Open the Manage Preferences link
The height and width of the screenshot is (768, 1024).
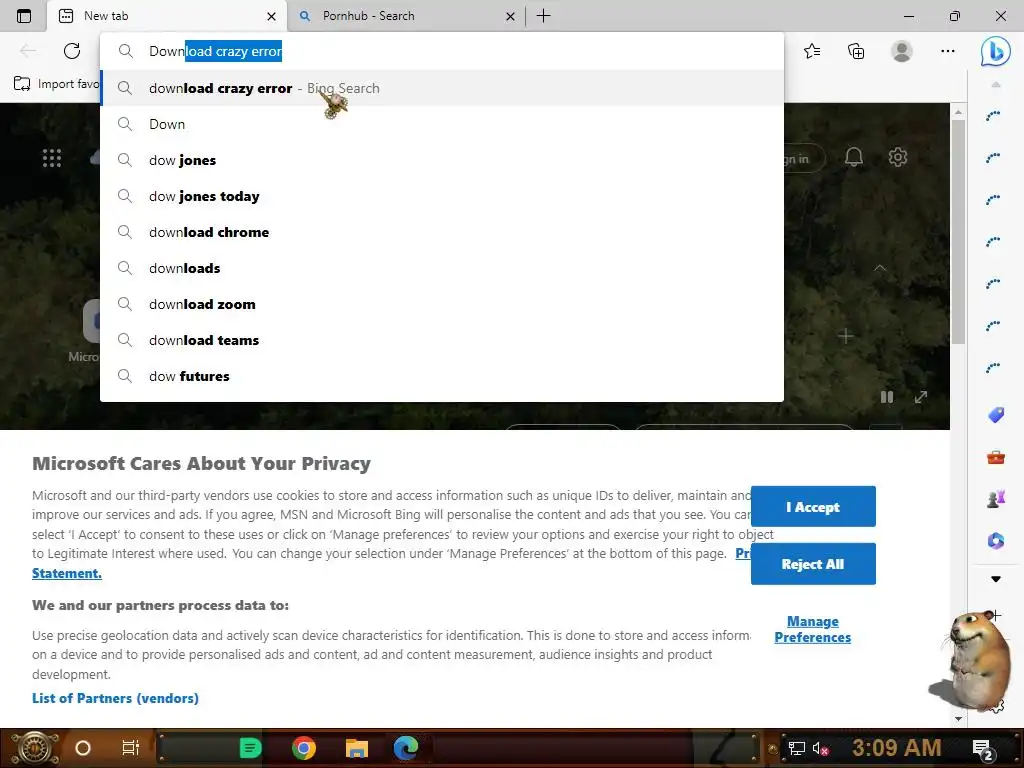click(812, 630)
